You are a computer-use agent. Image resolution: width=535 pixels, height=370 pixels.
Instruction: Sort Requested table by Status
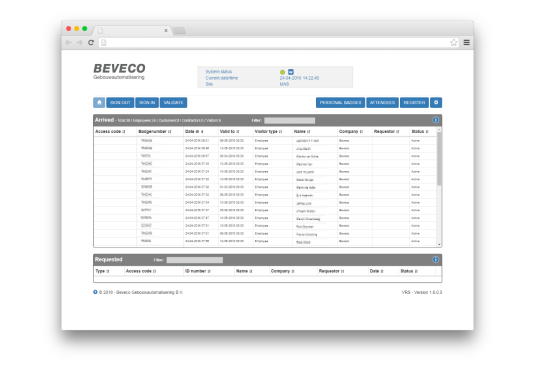click(409, 271)
